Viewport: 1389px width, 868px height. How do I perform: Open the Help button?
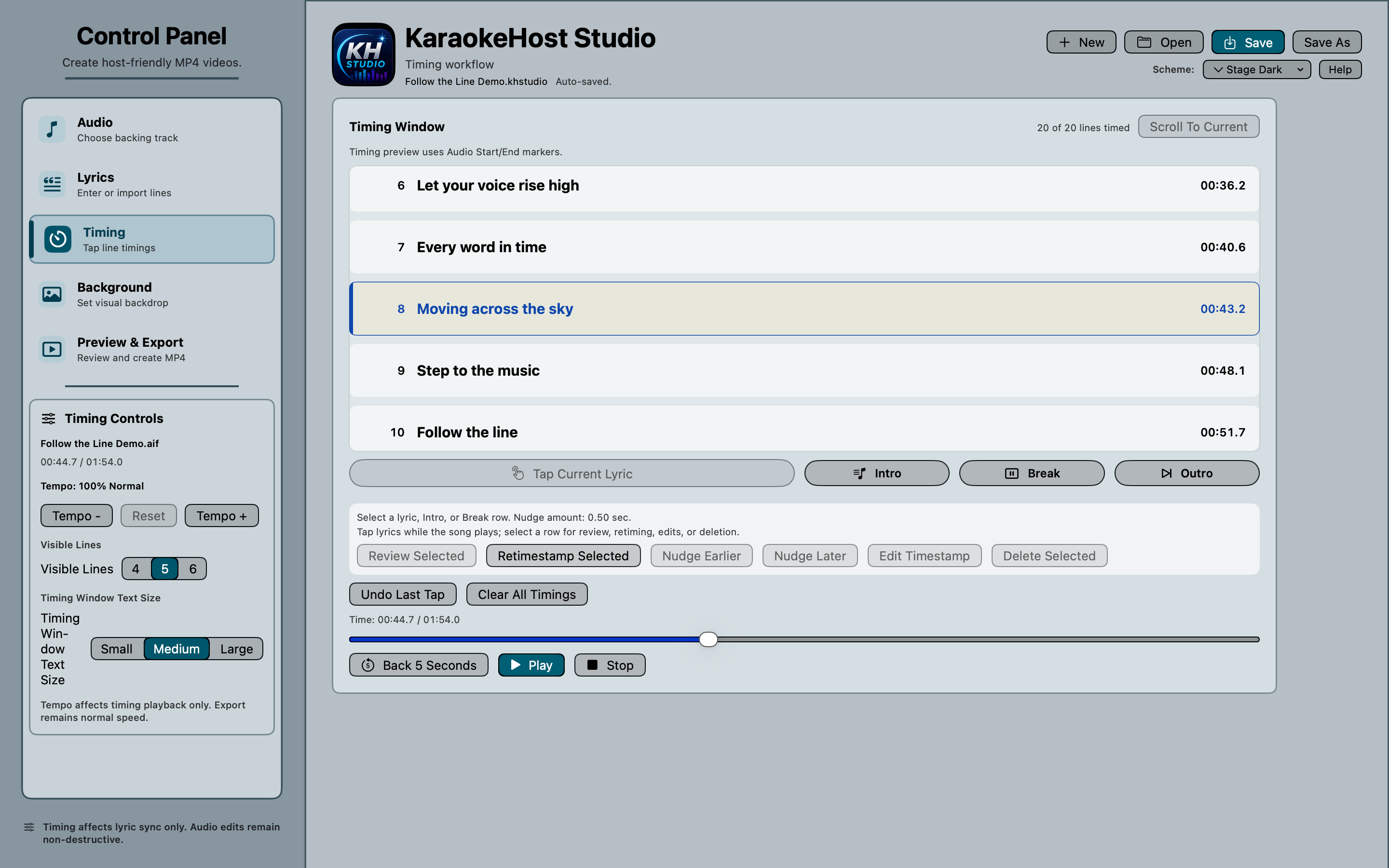pyautogui.click(x=1340, y=69)
